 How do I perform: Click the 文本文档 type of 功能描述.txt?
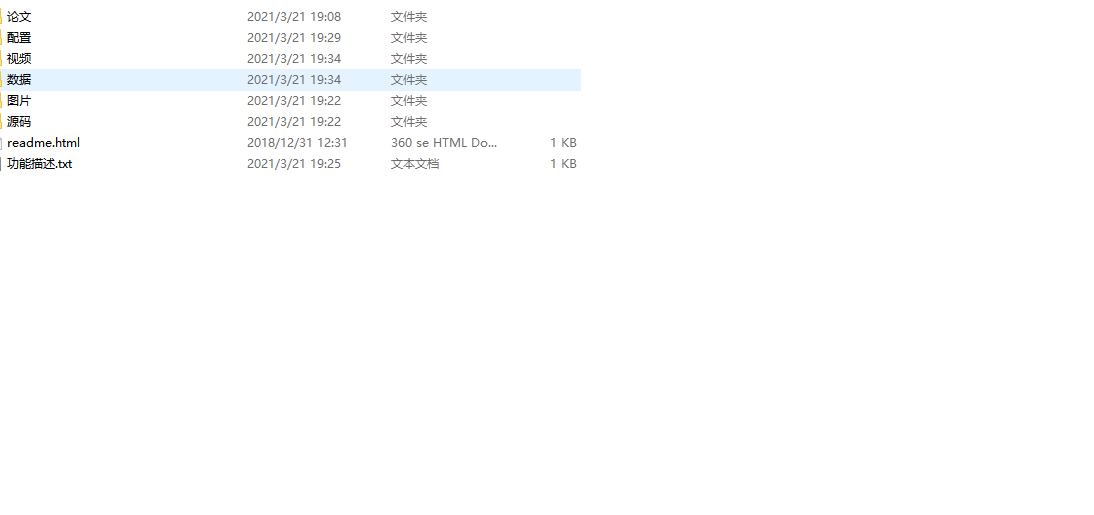(415, 163)
